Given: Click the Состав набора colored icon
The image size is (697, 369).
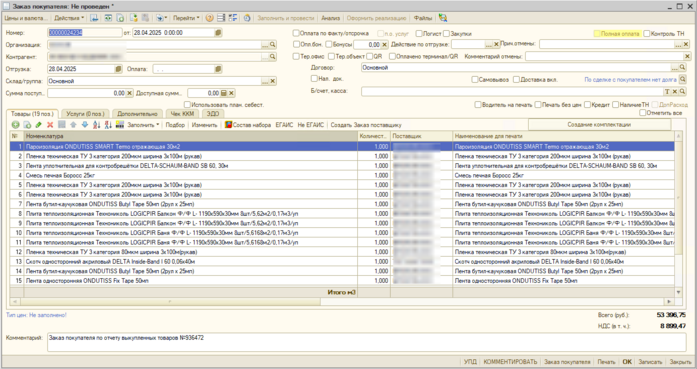Looking at the screenshot, I should (228, 125).
